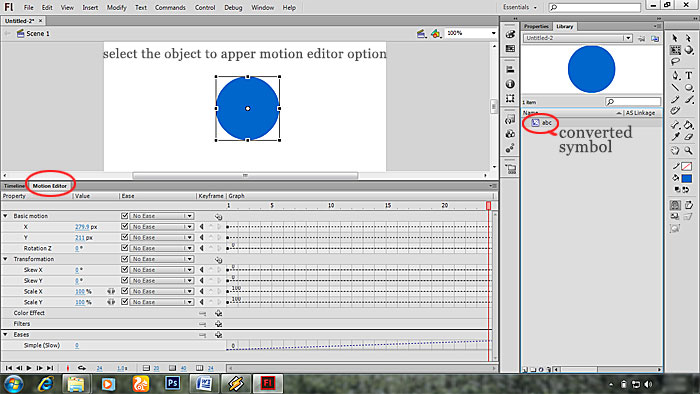Toggle ease checkbox for Y property
This screenshot has width=700, height=394.
(125, 237)
